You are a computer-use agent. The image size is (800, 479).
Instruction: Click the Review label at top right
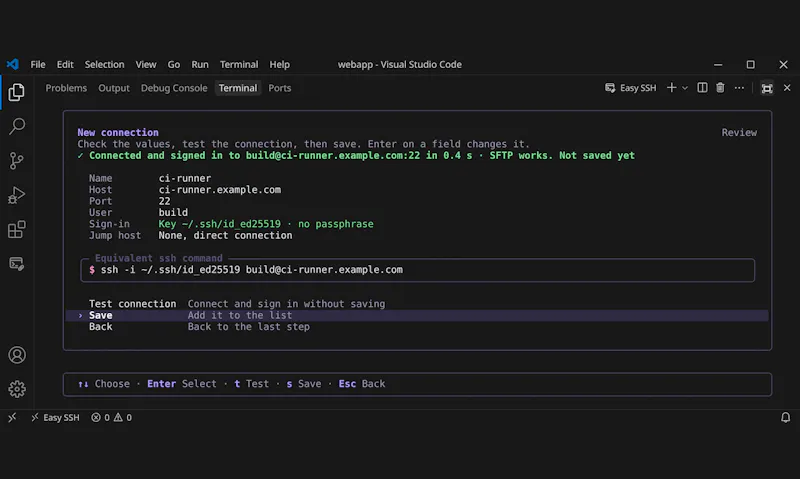[739, 132]
